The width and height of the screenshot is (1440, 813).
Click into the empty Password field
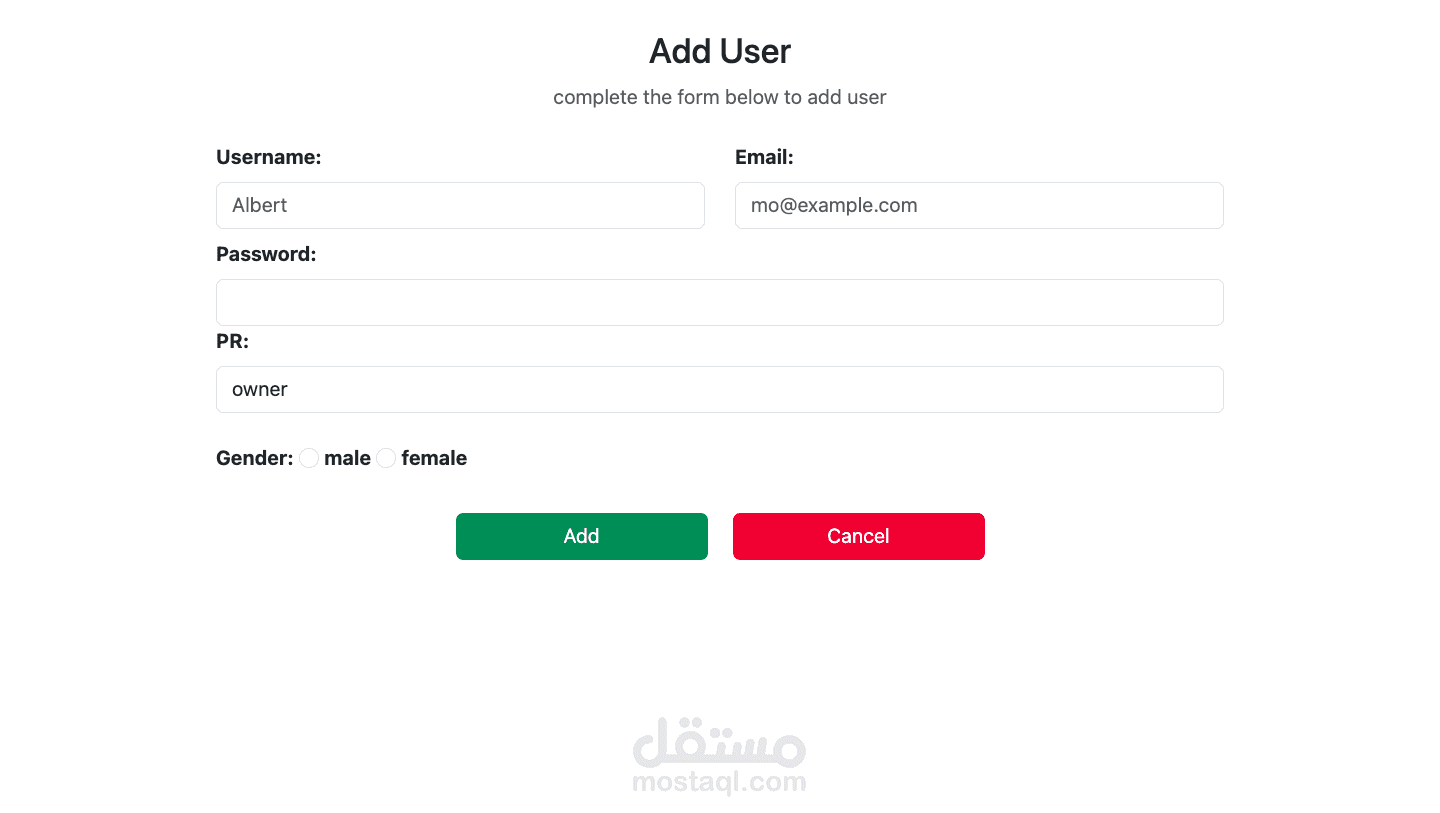(720, 302)
